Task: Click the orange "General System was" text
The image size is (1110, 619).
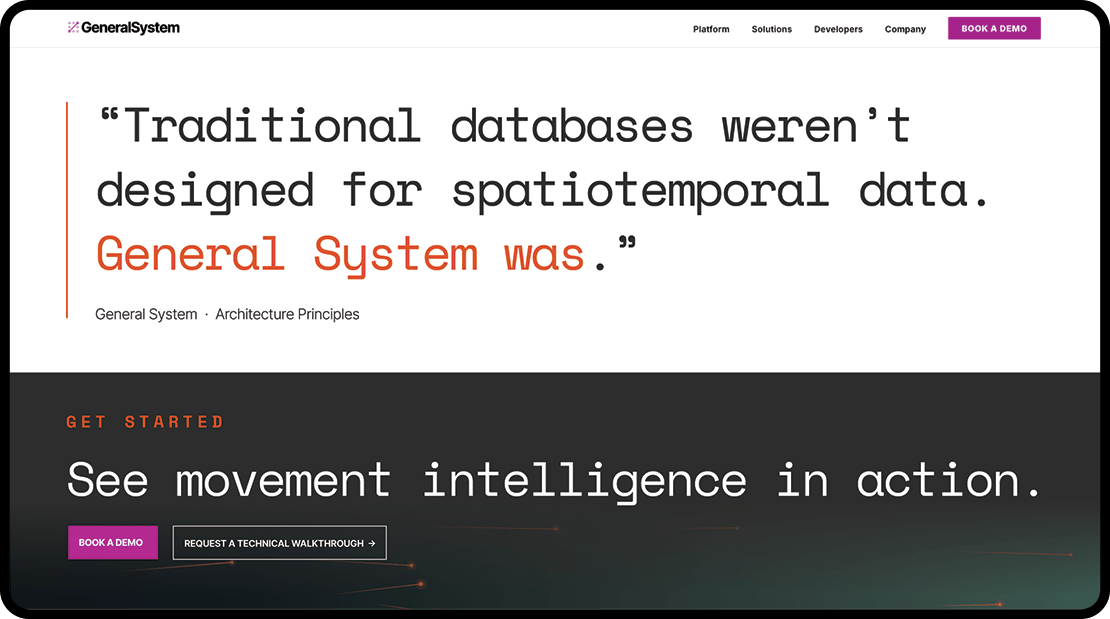Action: [x=340, y=254]
